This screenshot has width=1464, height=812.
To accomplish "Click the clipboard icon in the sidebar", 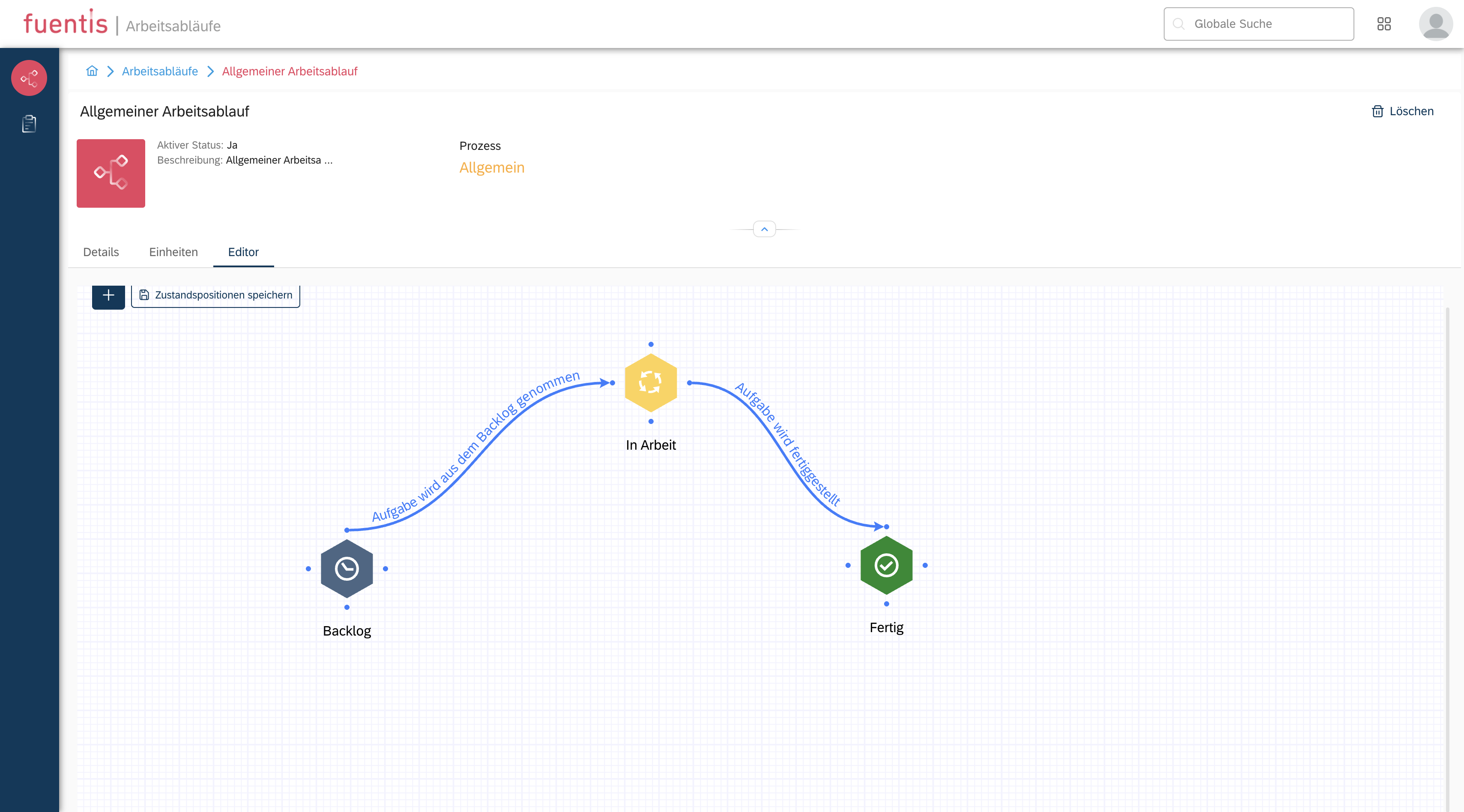I will coord(29,124).
